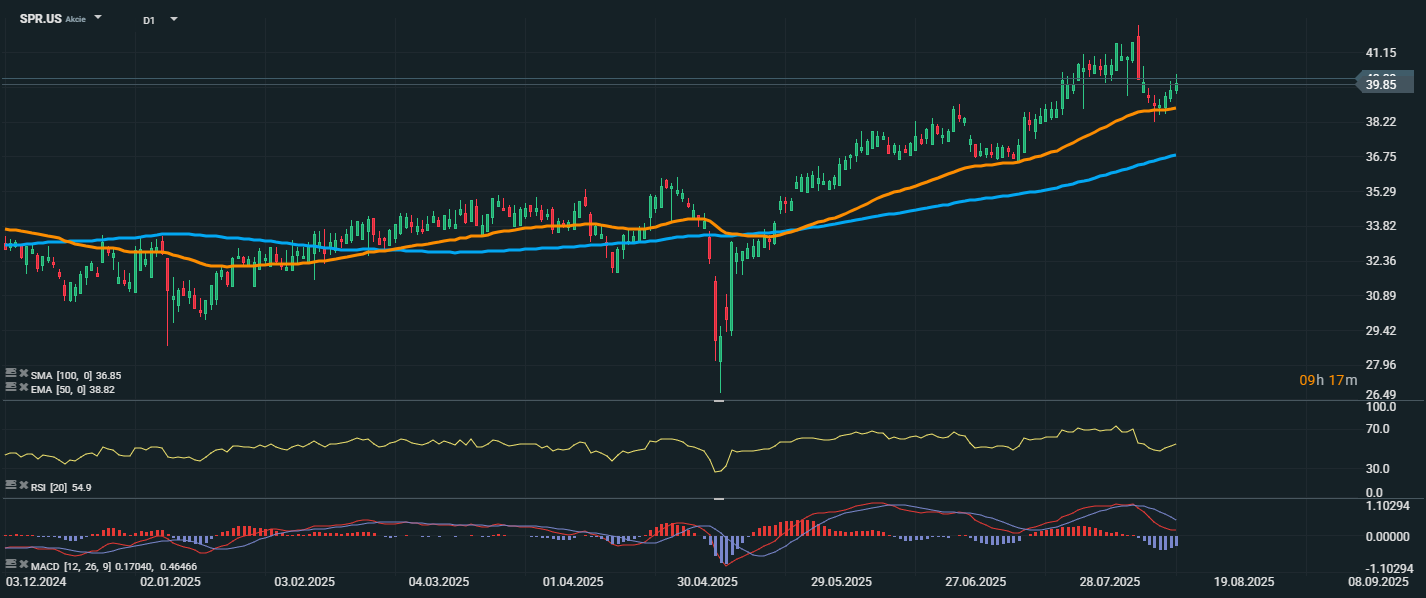The width and height of the screenshot is (1426, 598).
Task: Open MACD indicator settings icon
Action: pyautogui.click(x=11, y=565)
